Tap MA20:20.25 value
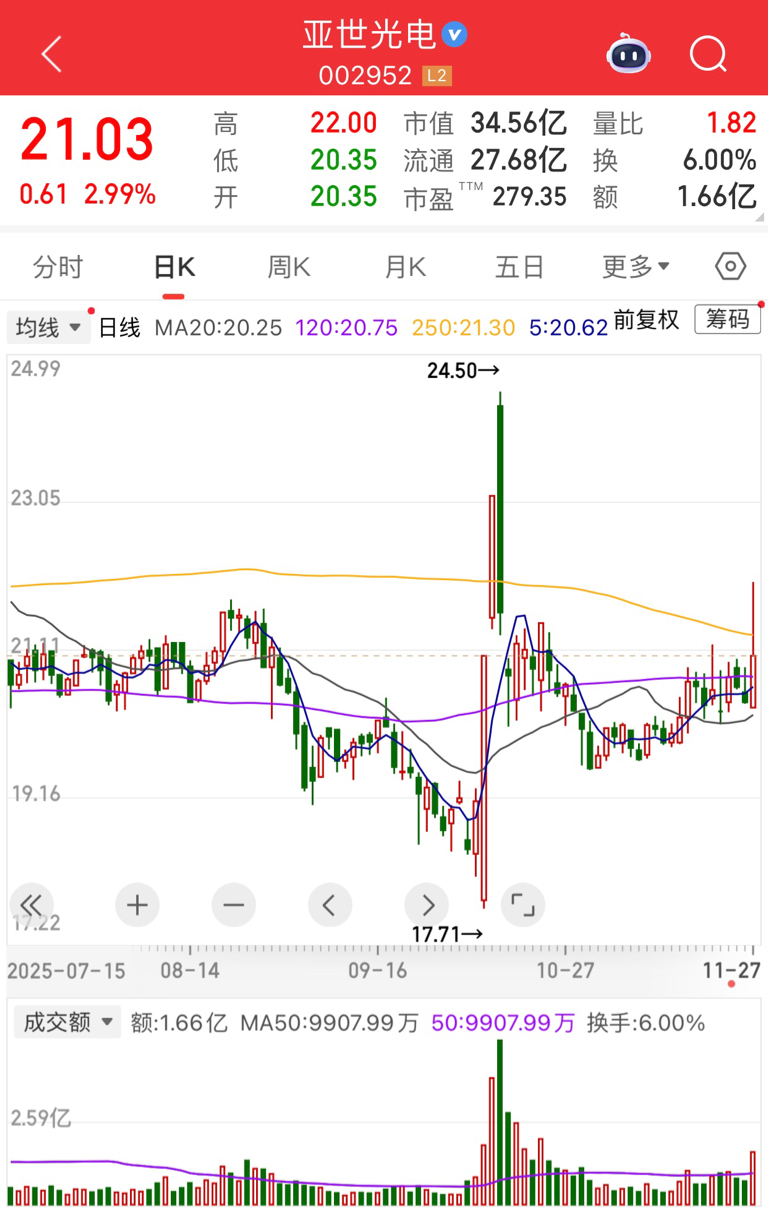 pos(218,327)
